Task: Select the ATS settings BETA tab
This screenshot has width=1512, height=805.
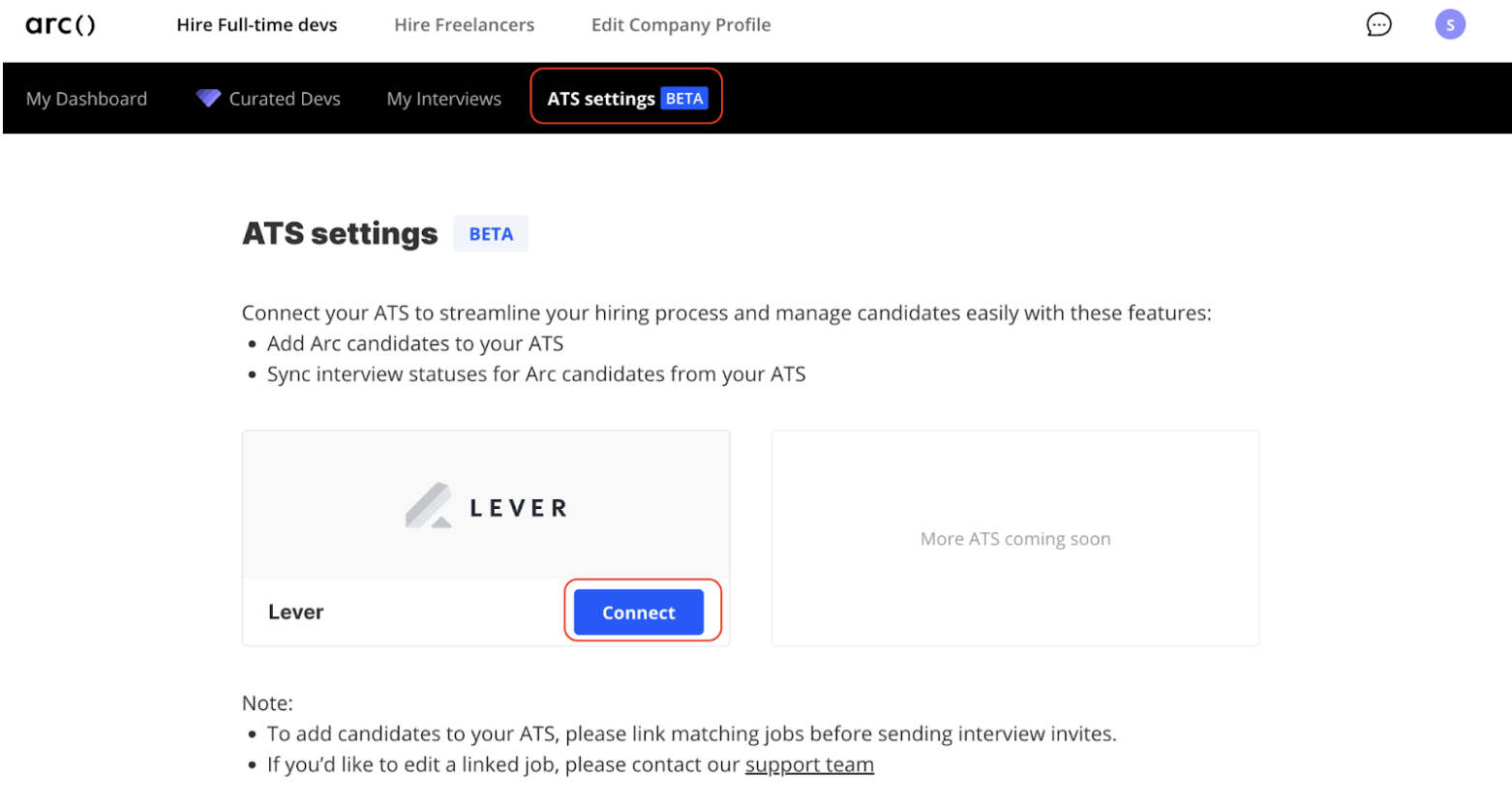Action: pyautogui.click(x=625, y=98)
